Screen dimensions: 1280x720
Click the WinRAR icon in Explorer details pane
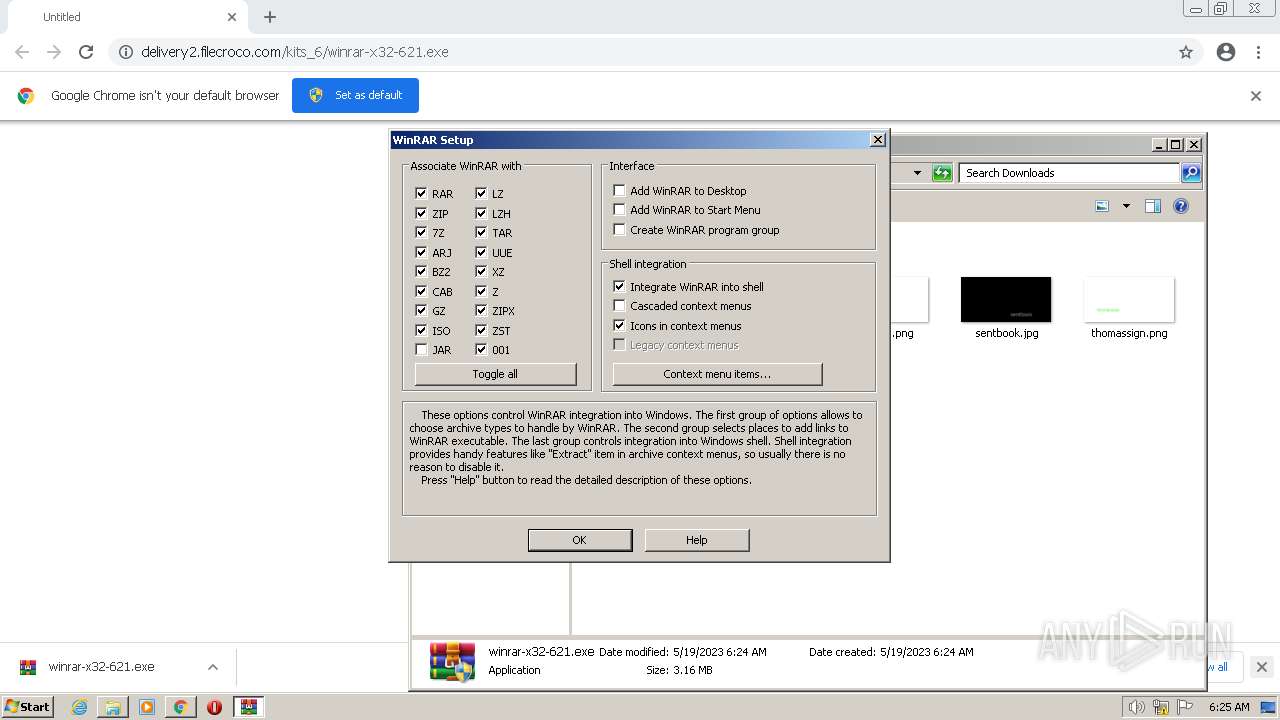point(451,661)
